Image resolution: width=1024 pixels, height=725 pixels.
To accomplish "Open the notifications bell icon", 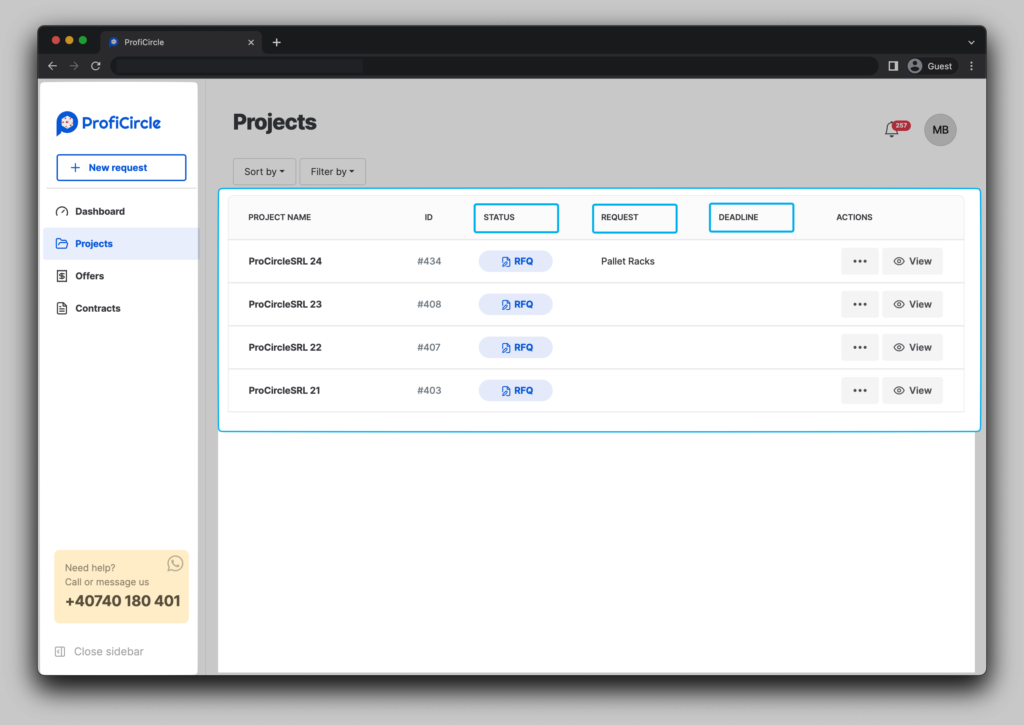I will click(891, 129).
